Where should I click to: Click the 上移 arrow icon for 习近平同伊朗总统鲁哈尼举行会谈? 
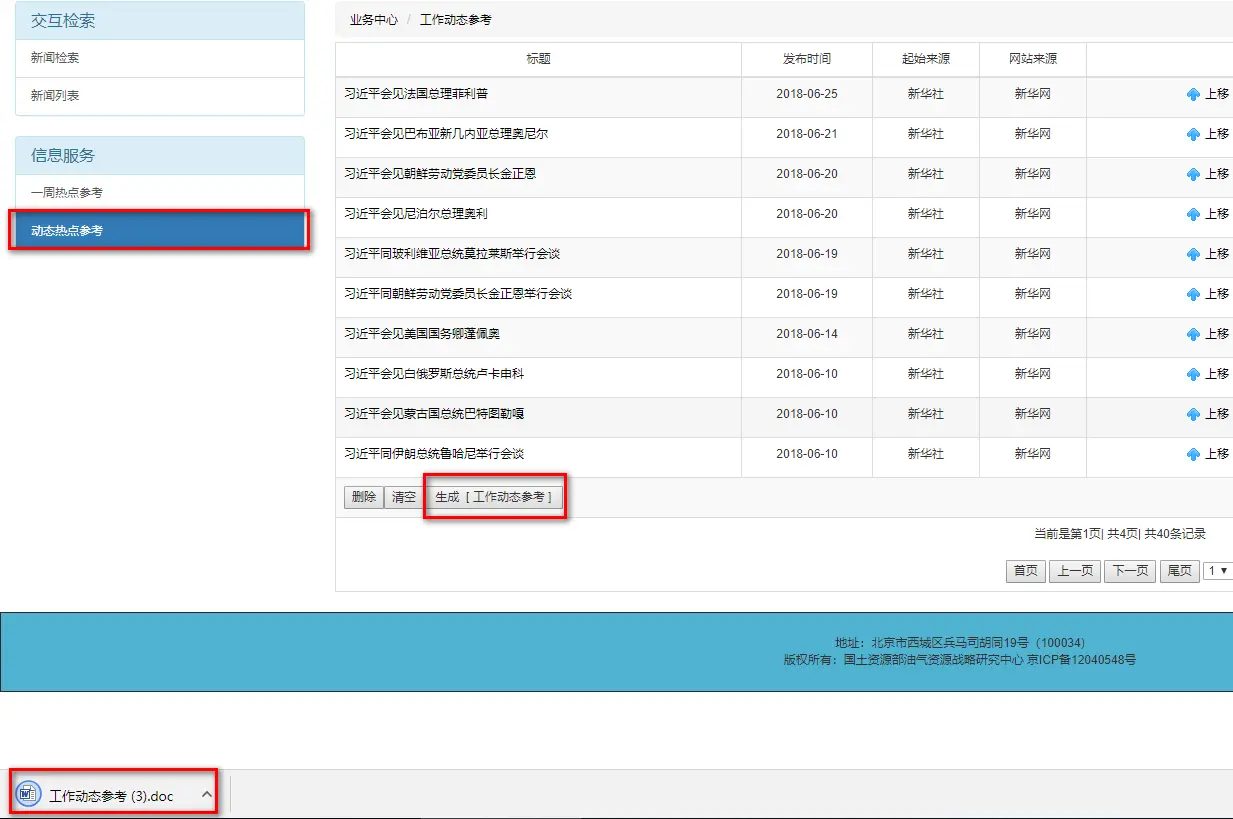tap(1192, 454)
